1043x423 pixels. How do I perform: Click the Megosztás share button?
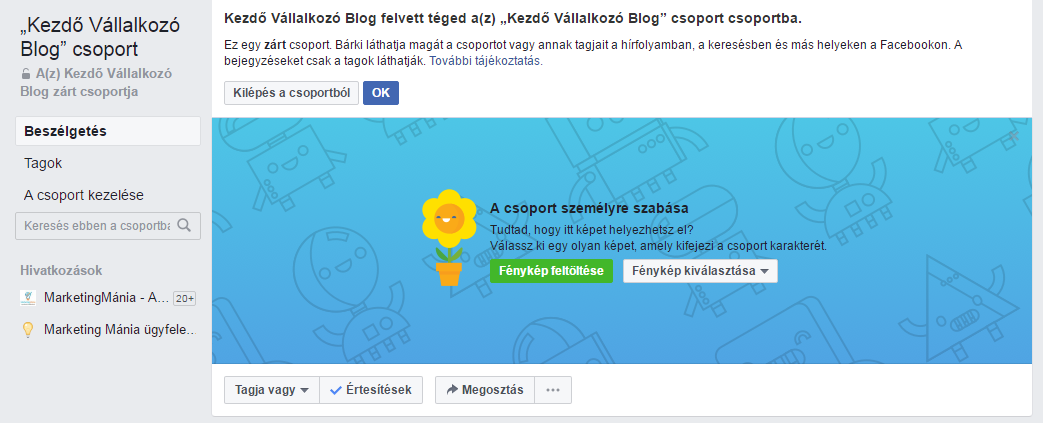click(485, 390)
